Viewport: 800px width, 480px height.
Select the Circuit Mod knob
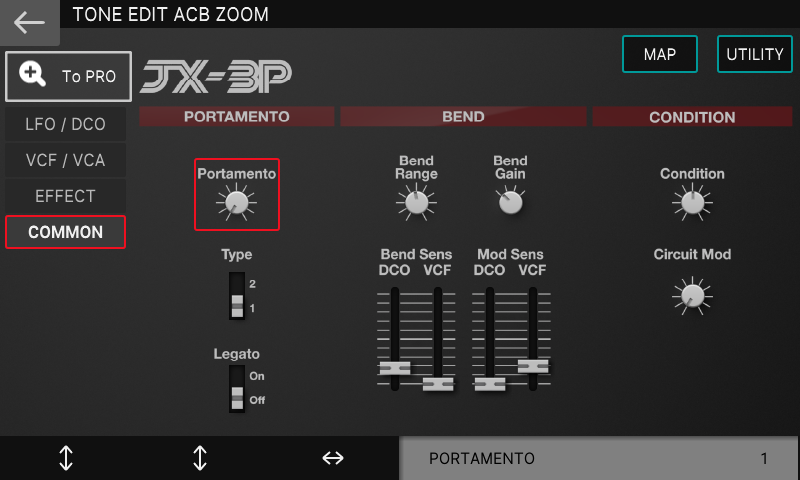pyautogui.click(x=692, y=296)
